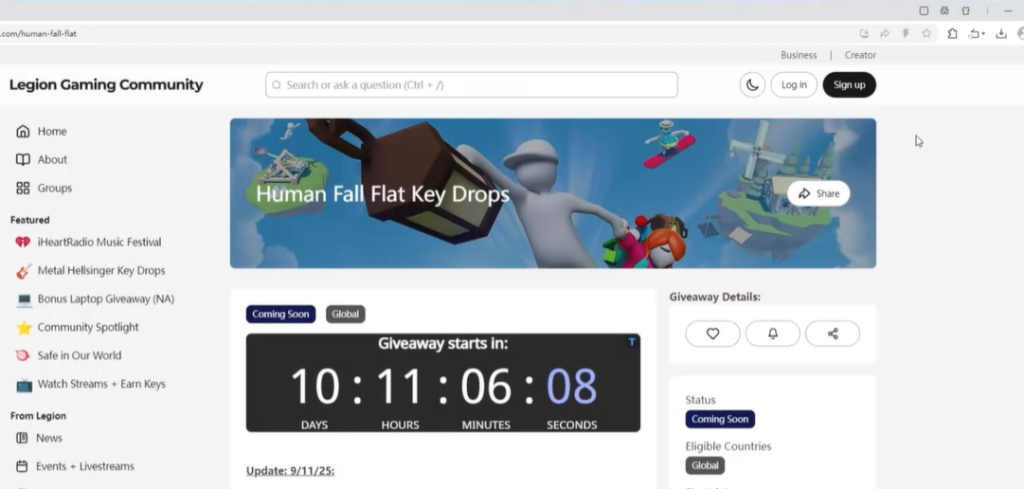Image resolution: width=1024 pixels, height=489 pixels.
Task: Open the About page in the sidebar
Action: click(52, 160)
